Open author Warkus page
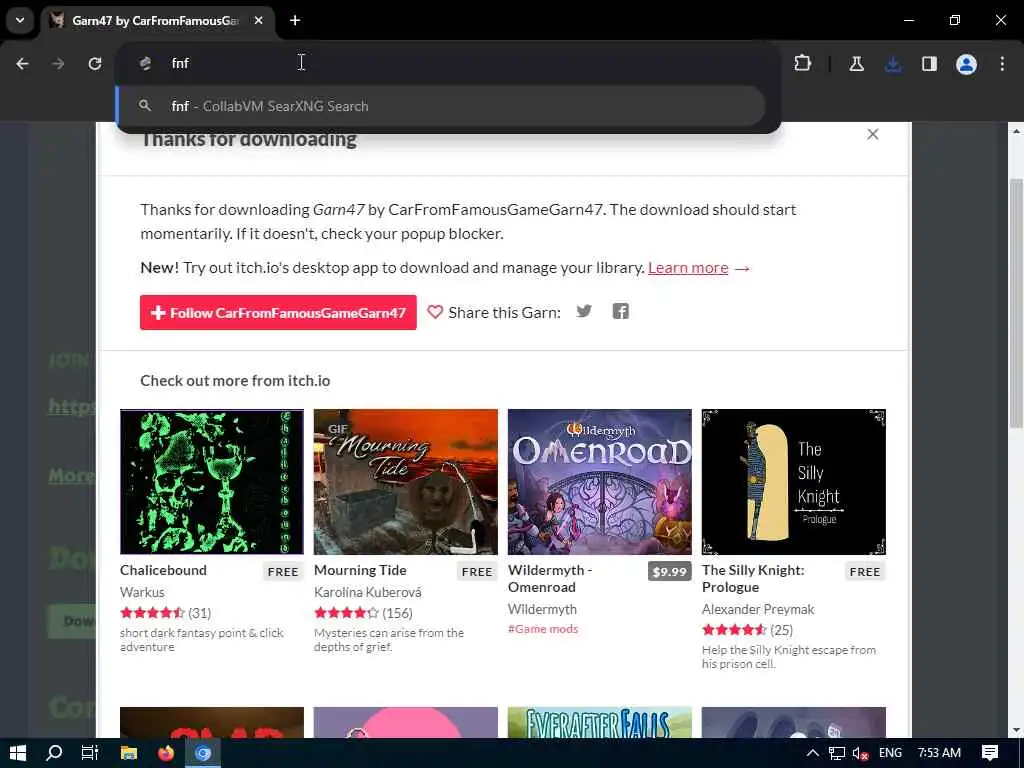 (x=142, y=592)
